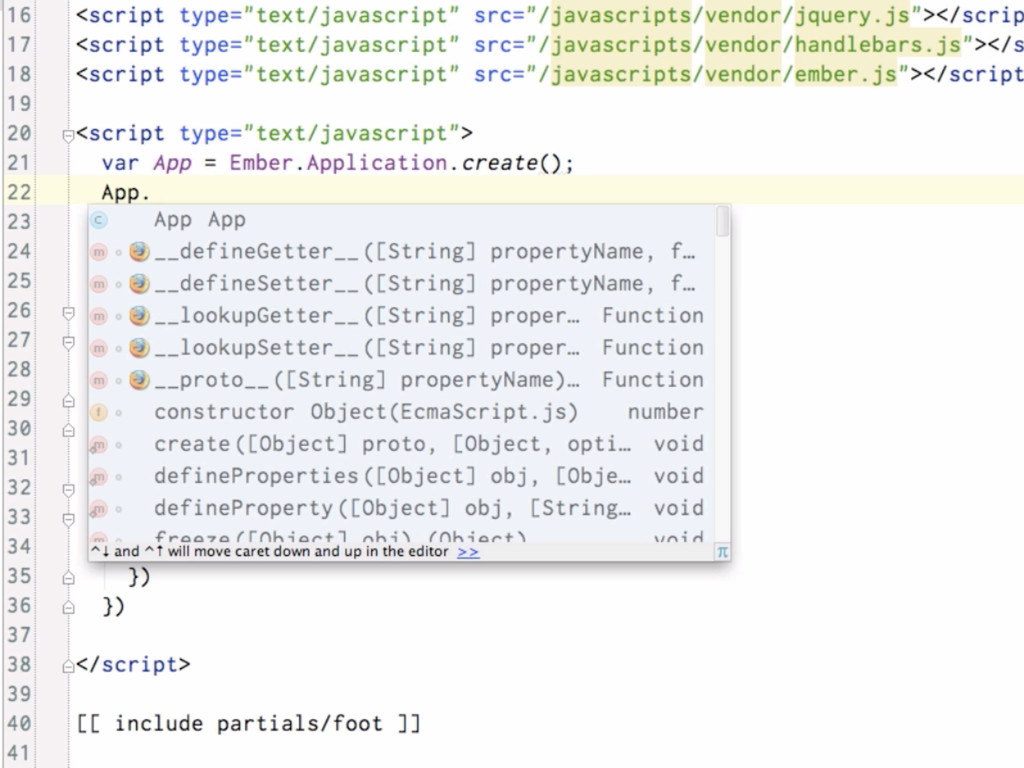Screen dimensions: 1024x768
Task: Toggle the fold end marker at line 30
Action: click(68, 430)
